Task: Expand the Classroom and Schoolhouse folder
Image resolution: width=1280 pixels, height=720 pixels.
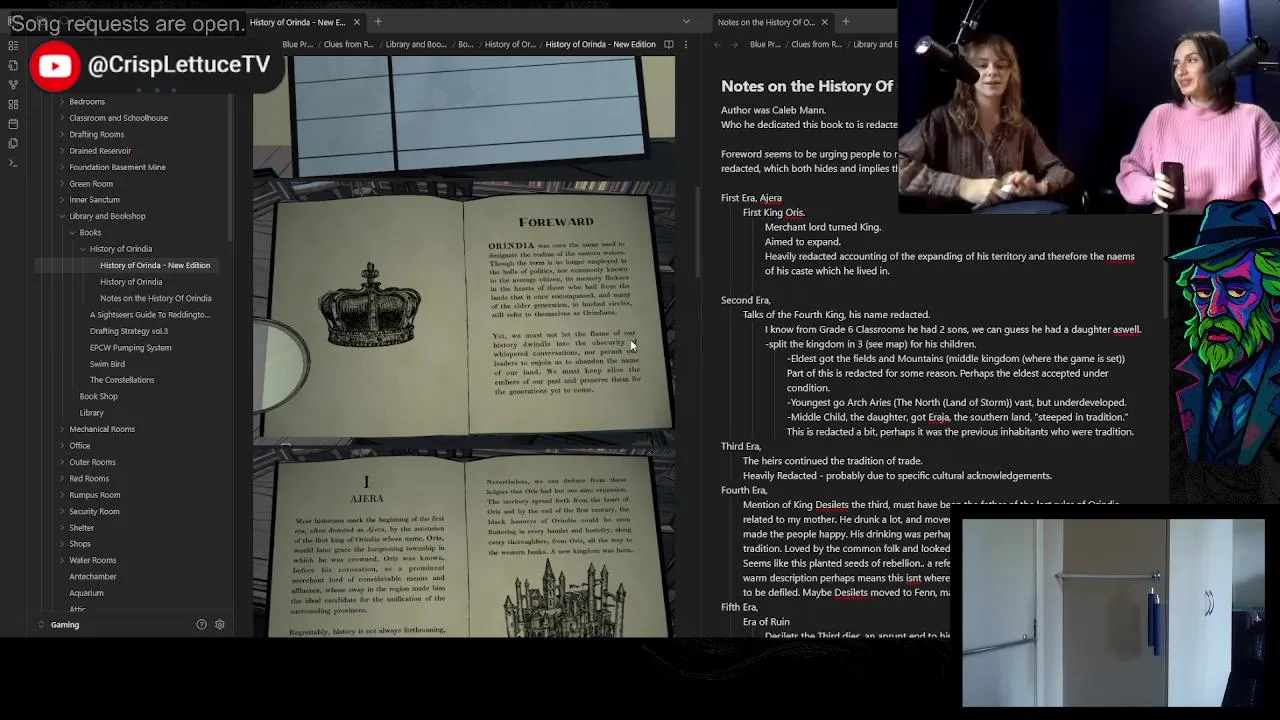Action: click(62, 118)
